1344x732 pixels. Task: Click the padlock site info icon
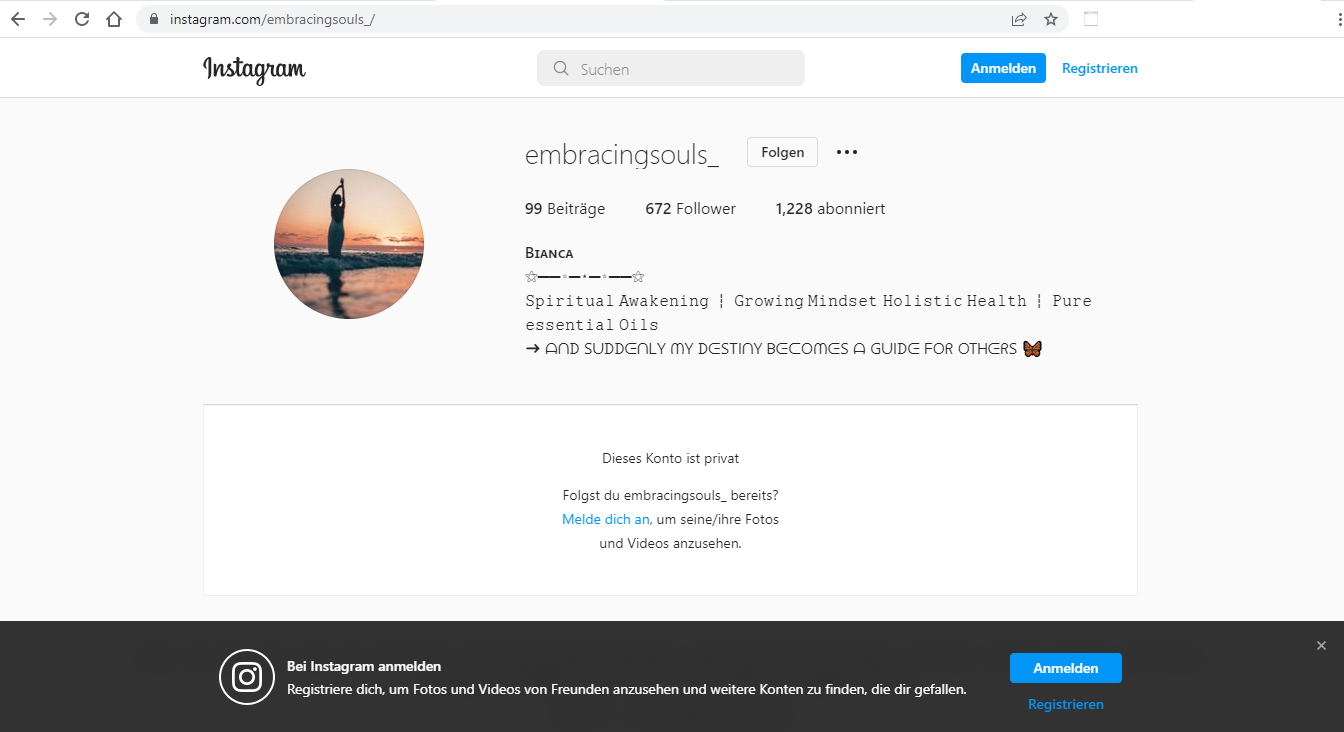pyautogui.click(x=154, y=19)
